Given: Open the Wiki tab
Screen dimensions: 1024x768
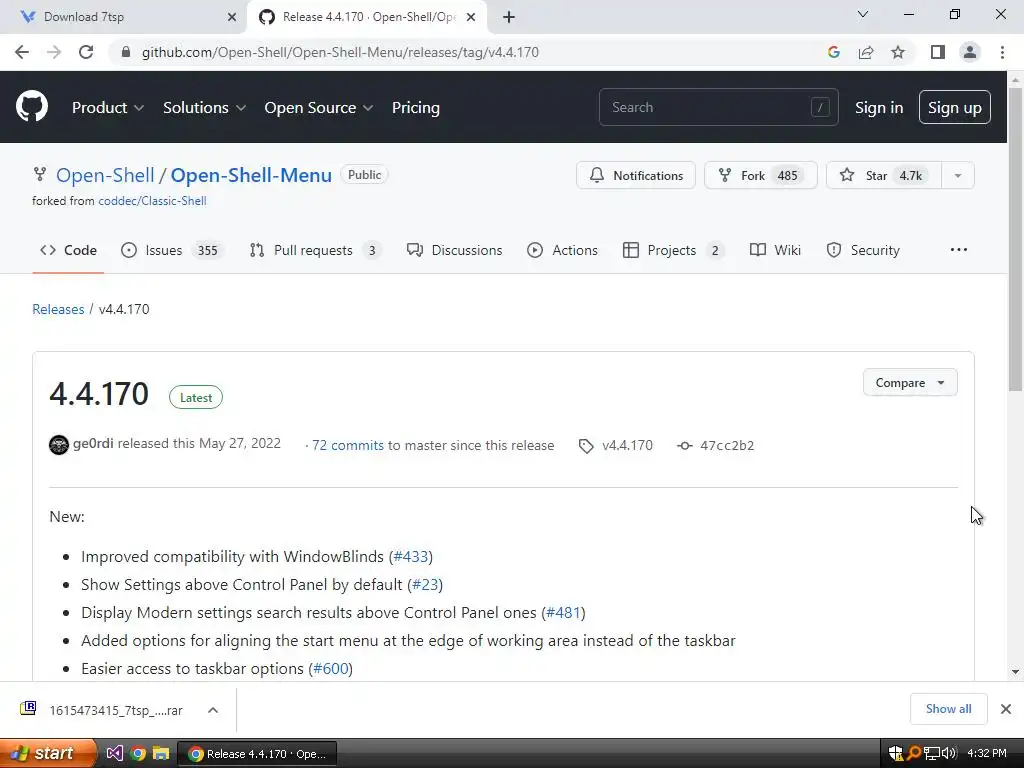Looking at the screenshot, I should [775, 250].
